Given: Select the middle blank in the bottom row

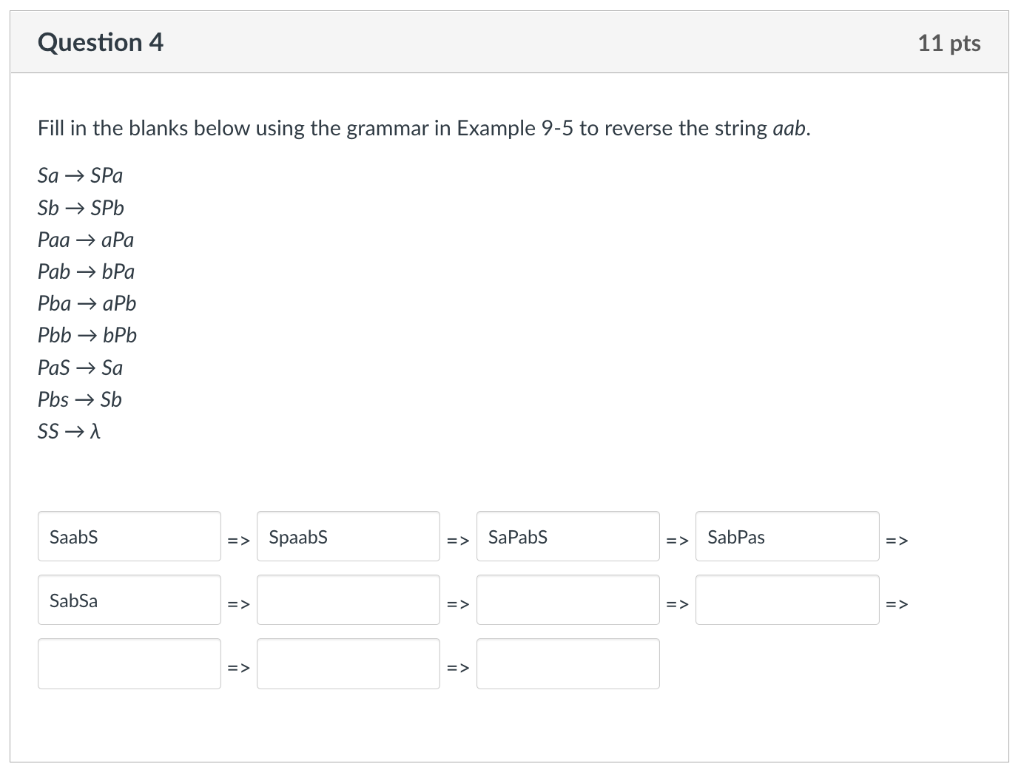Looking at the screenshot, I should (x=347, y=663).
